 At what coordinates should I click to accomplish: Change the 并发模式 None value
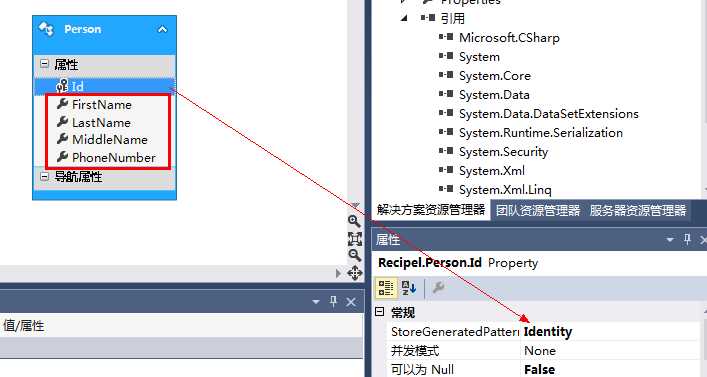(611, 351)
